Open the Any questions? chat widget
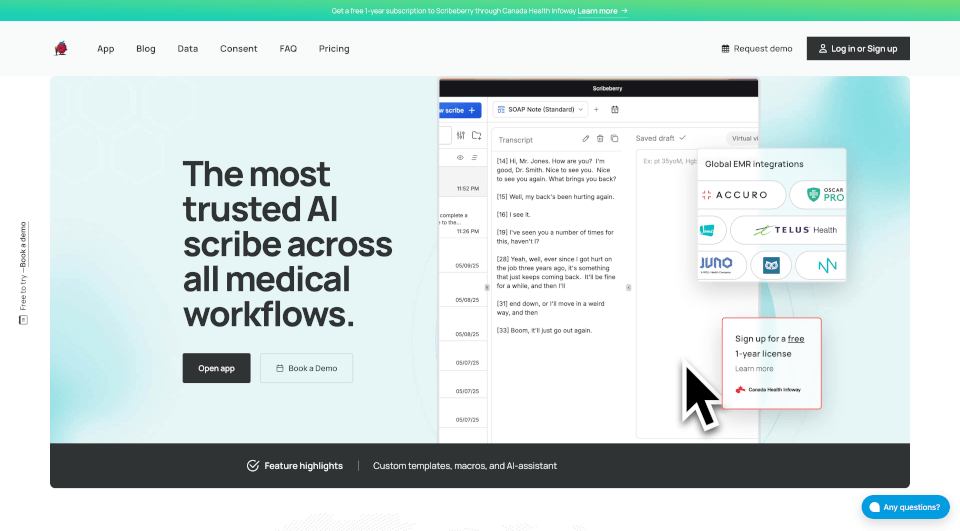 pos(905,507)
